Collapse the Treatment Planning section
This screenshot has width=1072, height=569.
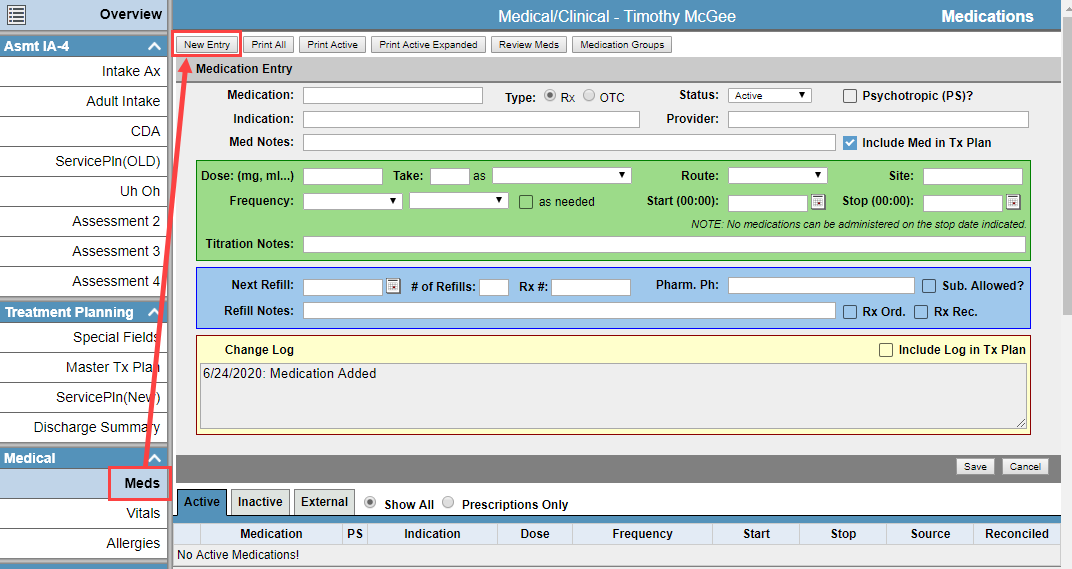[x=155, y=313]
